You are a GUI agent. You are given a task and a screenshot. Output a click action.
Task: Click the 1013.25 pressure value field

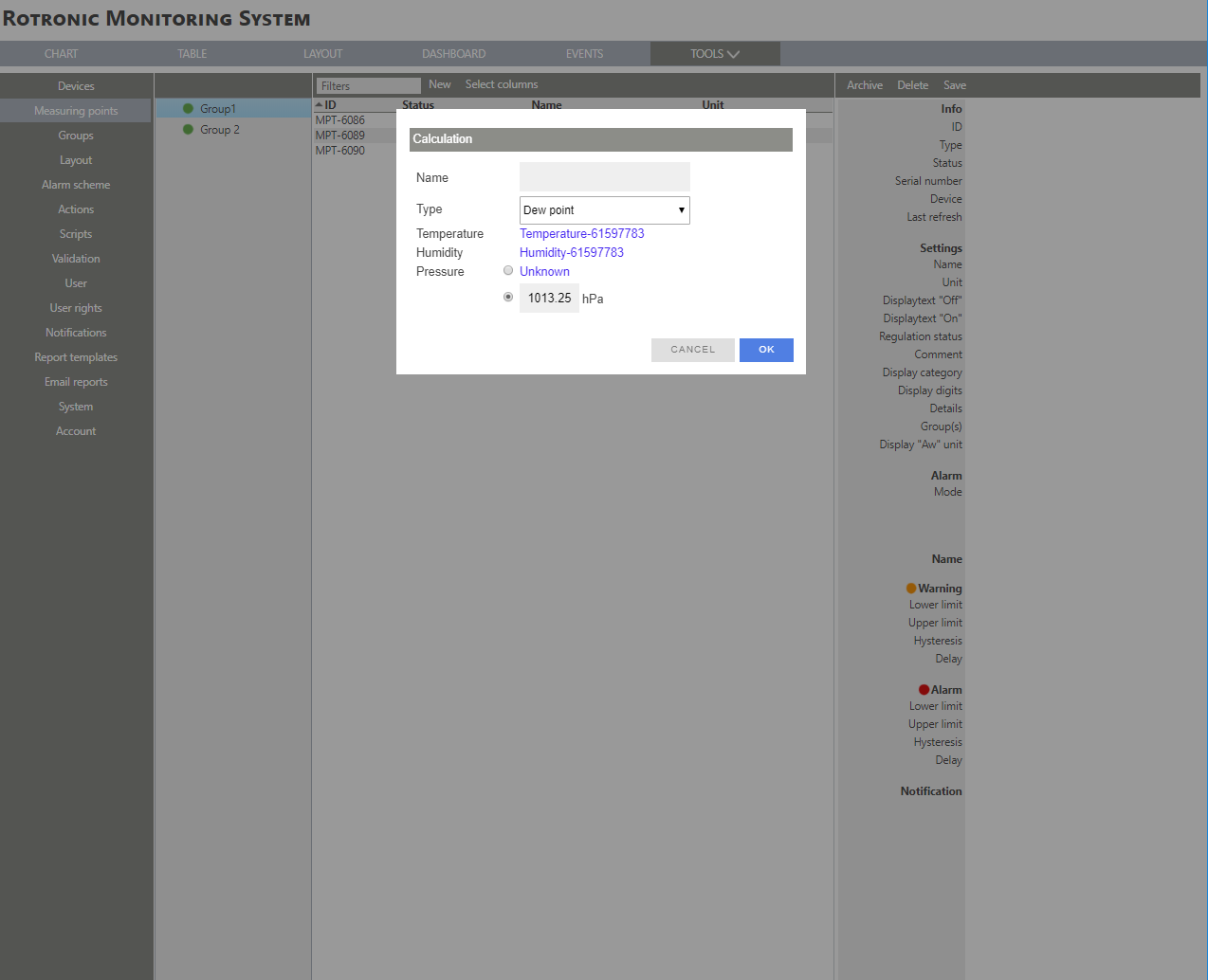pos(549,298)
